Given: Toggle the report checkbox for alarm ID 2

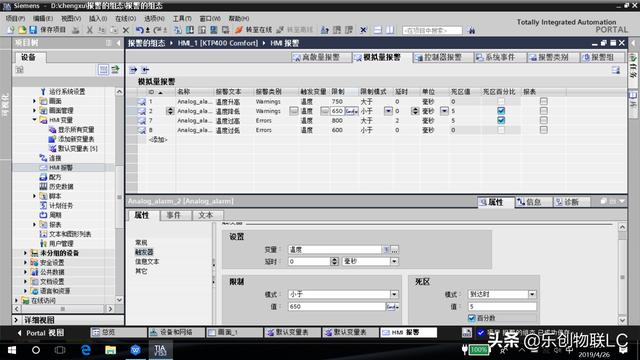Looking at the screenshot, I should 543,111.
